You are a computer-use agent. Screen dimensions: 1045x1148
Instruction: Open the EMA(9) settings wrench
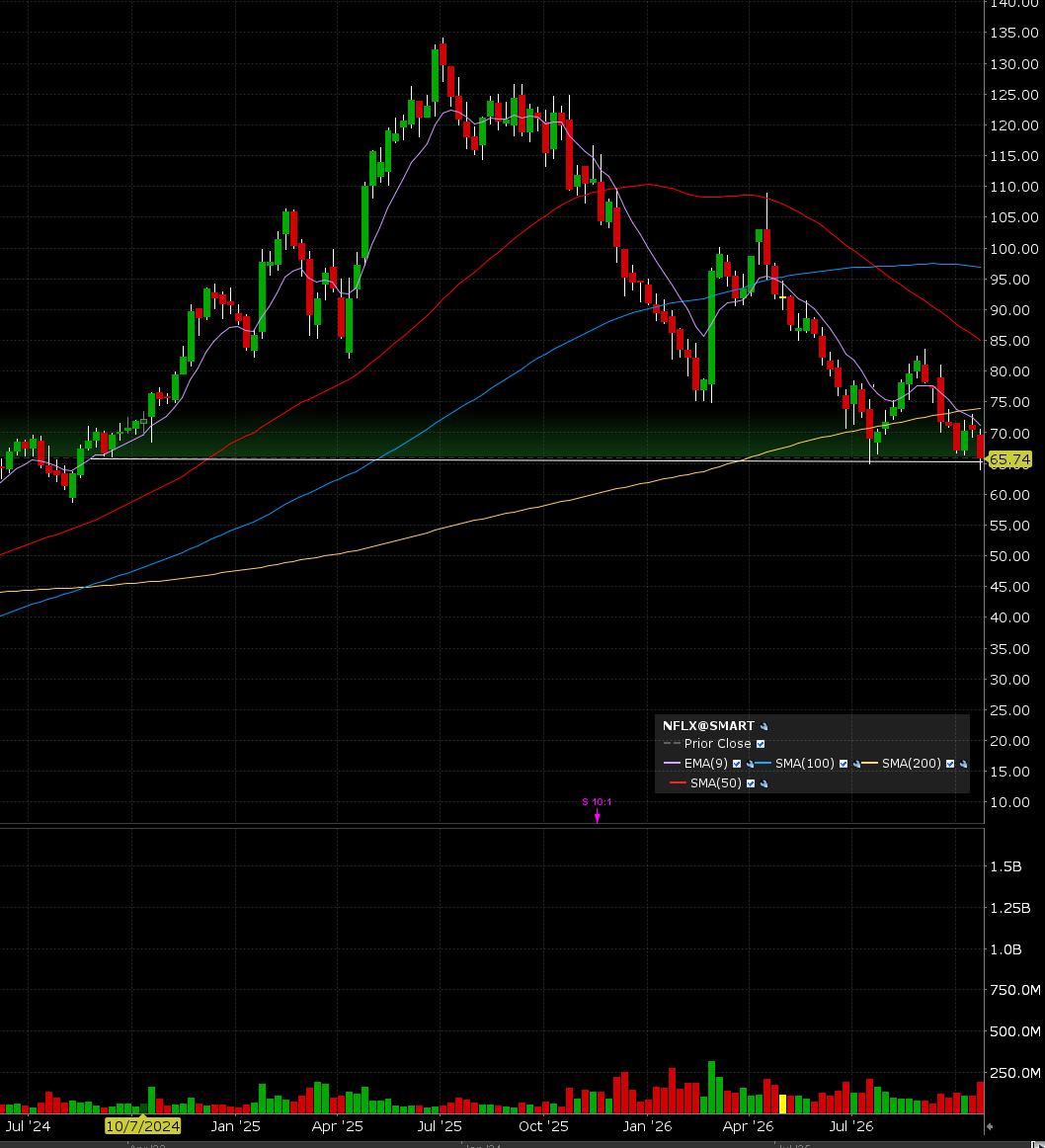tap(750, 764)
